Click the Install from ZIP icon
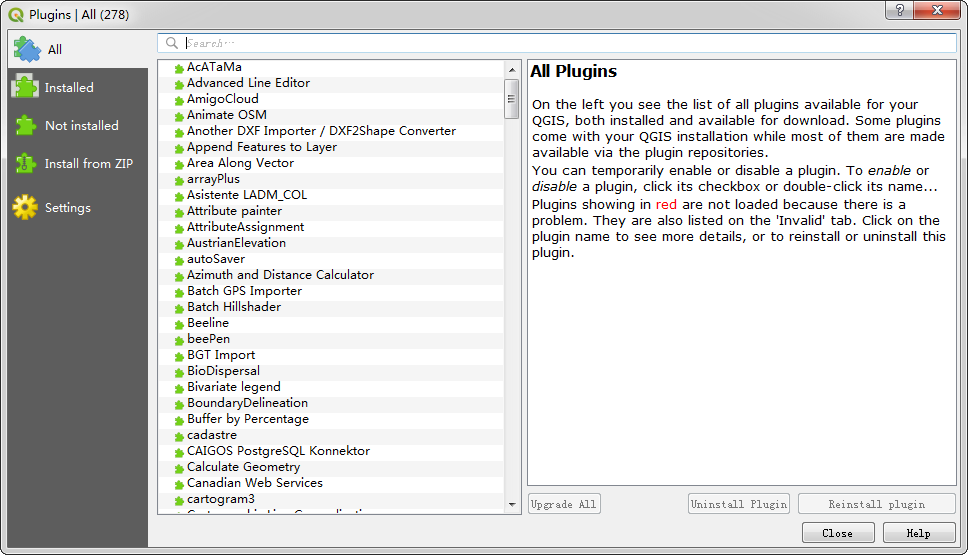Viewport: 968px width, 555px height. point(25,164)
